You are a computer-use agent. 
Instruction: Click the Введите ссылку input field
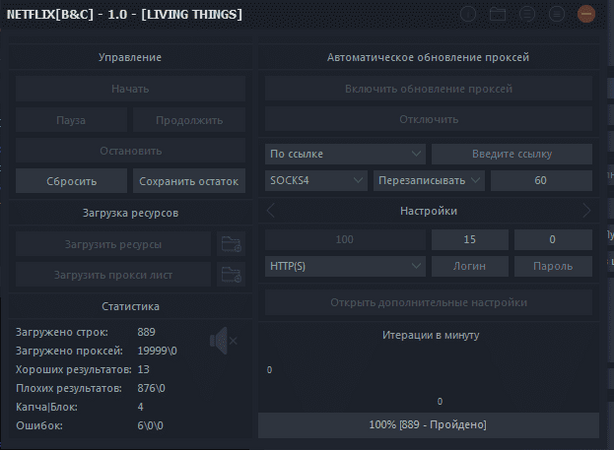[512, 154]
